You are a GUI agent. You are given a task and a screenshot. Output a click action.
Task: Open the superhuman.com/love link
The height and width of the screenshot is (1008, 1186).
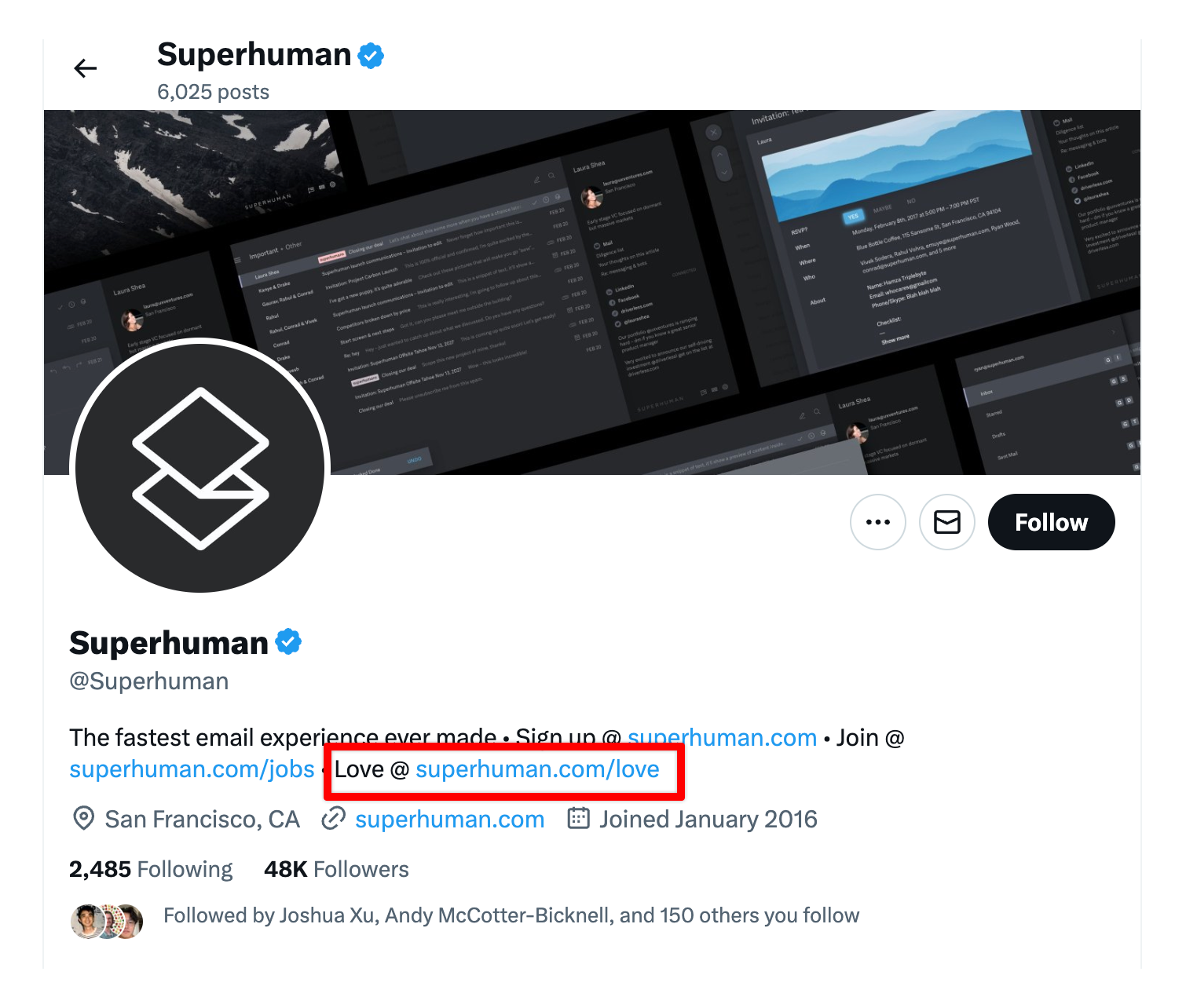point(537,769)
